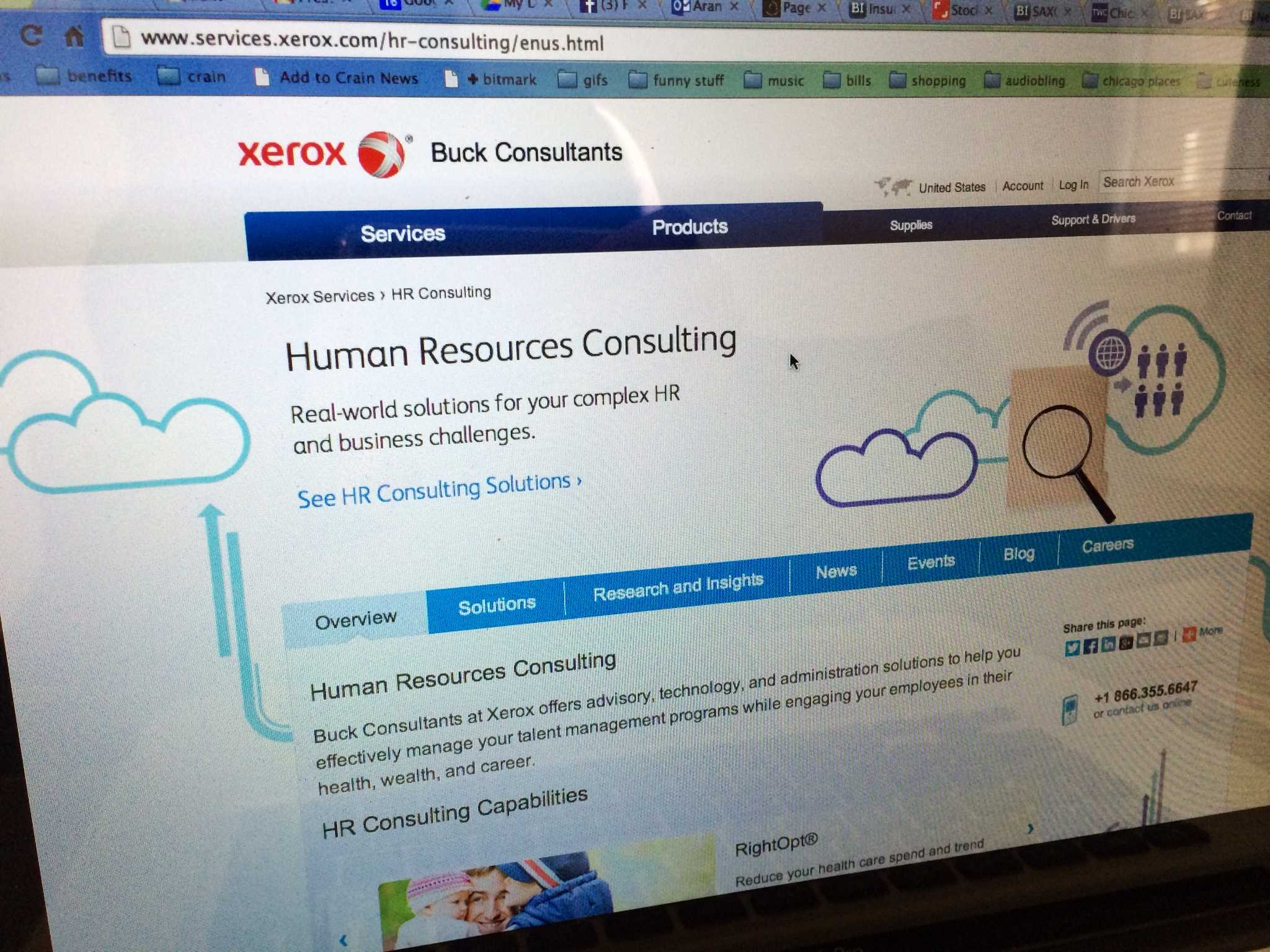Click the Account link

click(x=1023, y=186)
